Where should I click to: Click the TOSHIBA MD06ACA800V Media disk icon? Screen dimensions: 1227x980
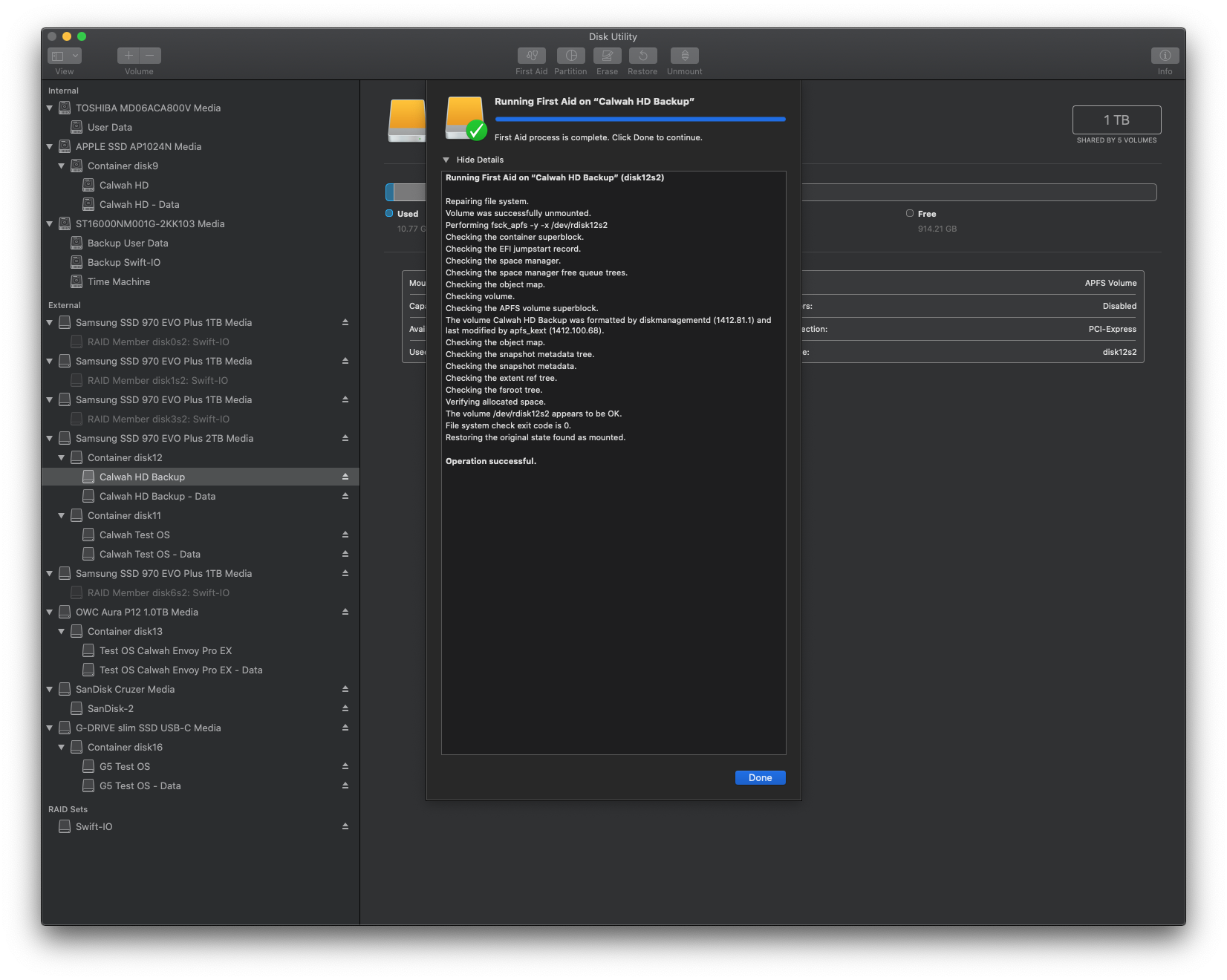coord(65,108)
